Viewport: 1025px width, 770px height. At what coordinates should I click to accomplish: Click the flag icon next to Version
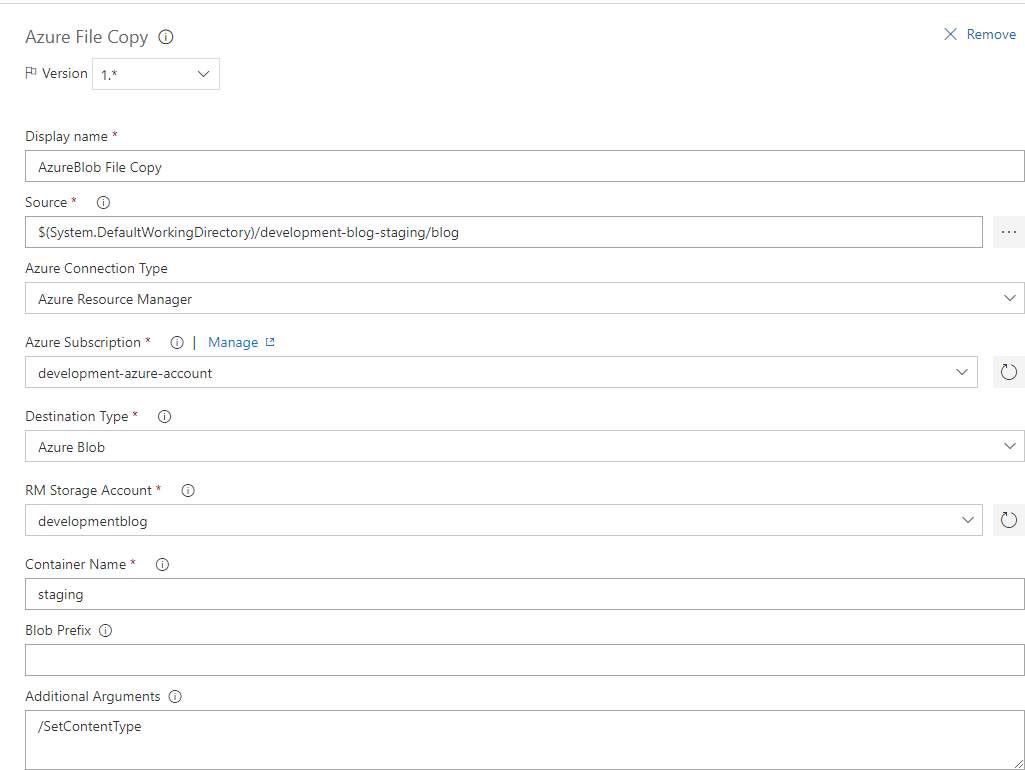[x=31, y=73]
